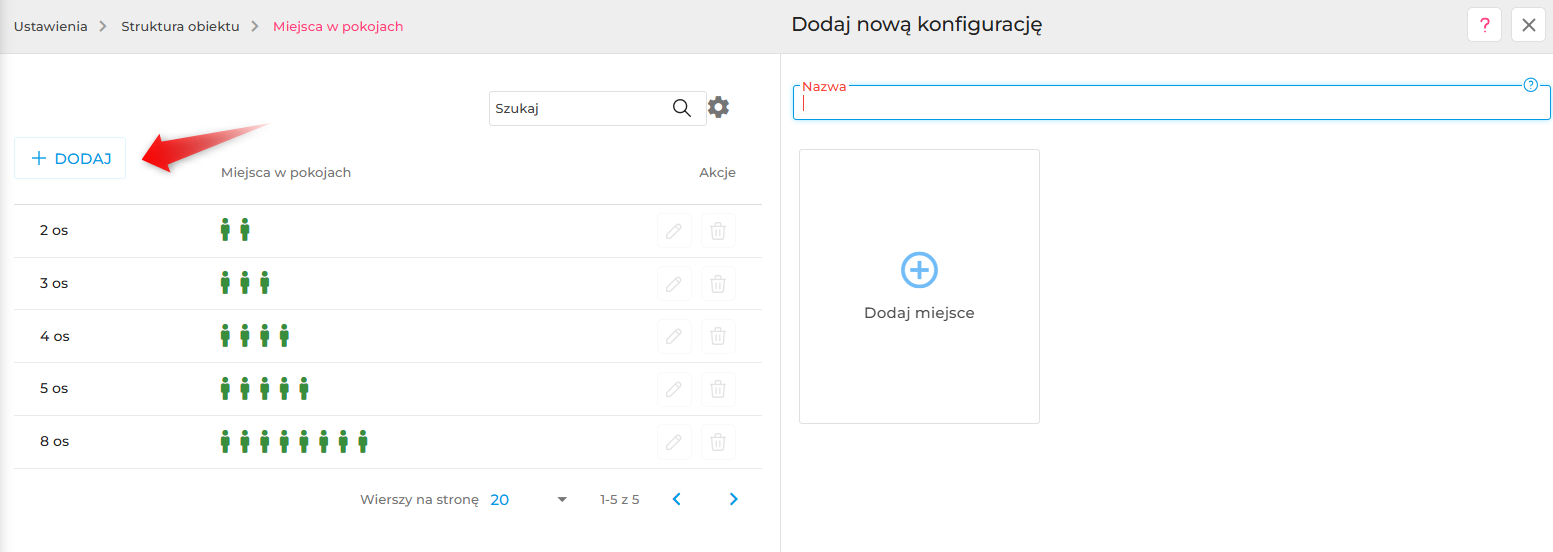This screenshot has height=552, width=1553.
Task: Open the Struktura obiektu breadcrumb
Action: pos(180,27)
